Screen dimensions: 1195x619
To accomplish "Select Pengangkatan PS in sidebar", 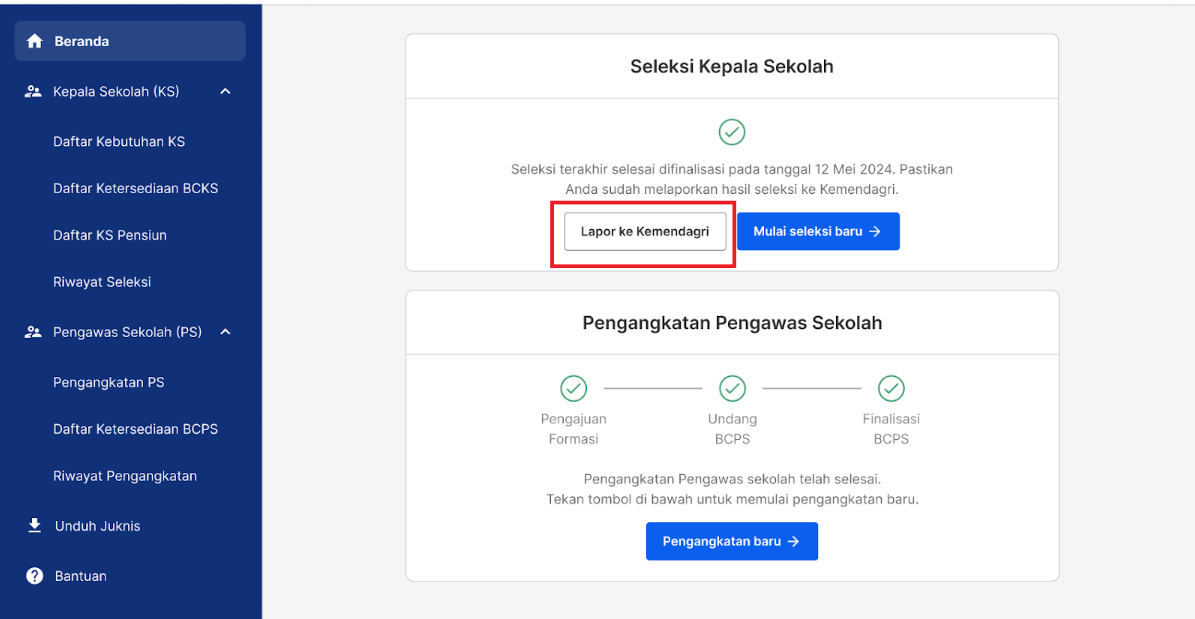I will click(108, 383).
